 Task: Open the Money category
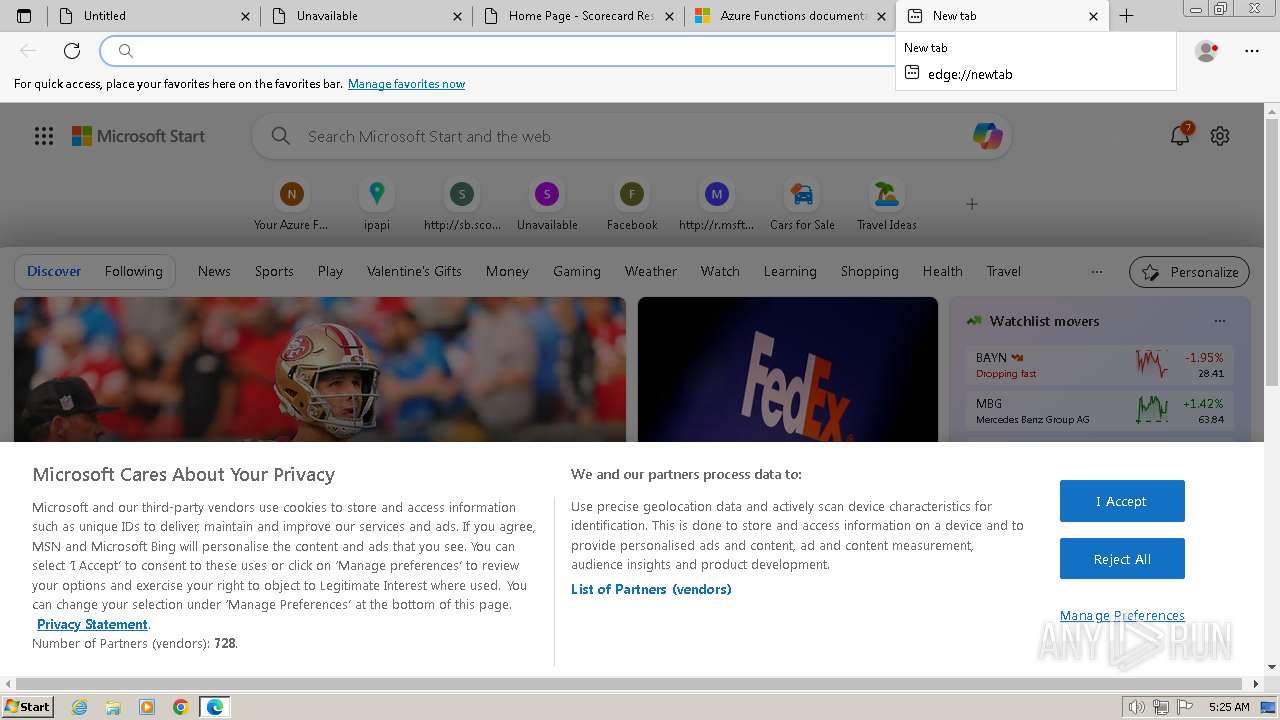(x=507, y=271)
